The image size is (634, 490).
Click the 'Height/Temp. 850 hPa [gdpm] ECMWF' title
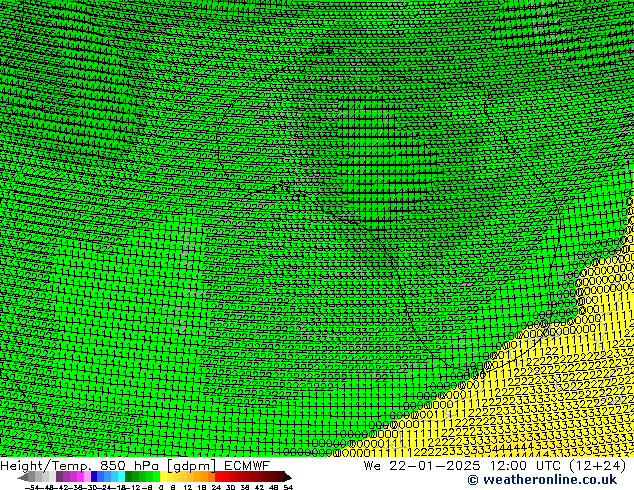[x=135, y=465]
